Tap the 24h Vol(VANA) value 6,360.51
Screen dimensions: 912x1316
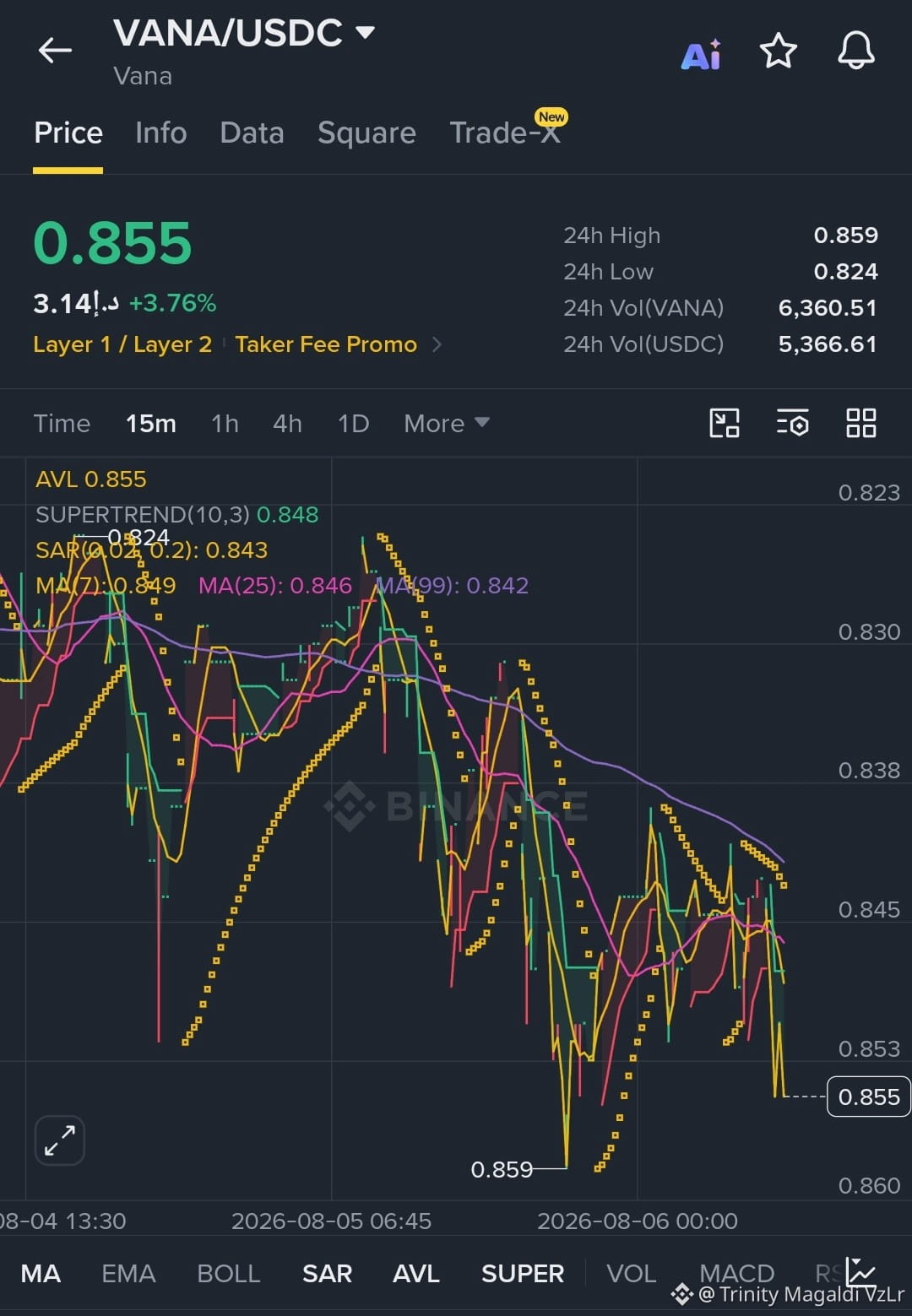coord(827,308)
